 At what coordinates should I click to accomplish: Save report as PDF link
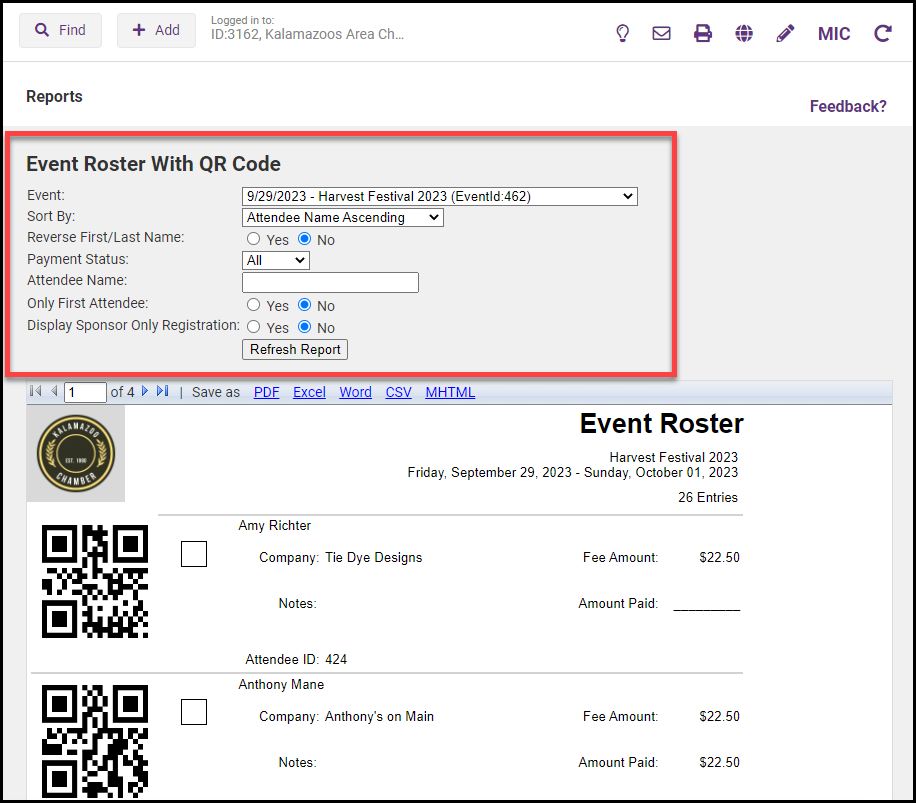(x=266, y=392)
